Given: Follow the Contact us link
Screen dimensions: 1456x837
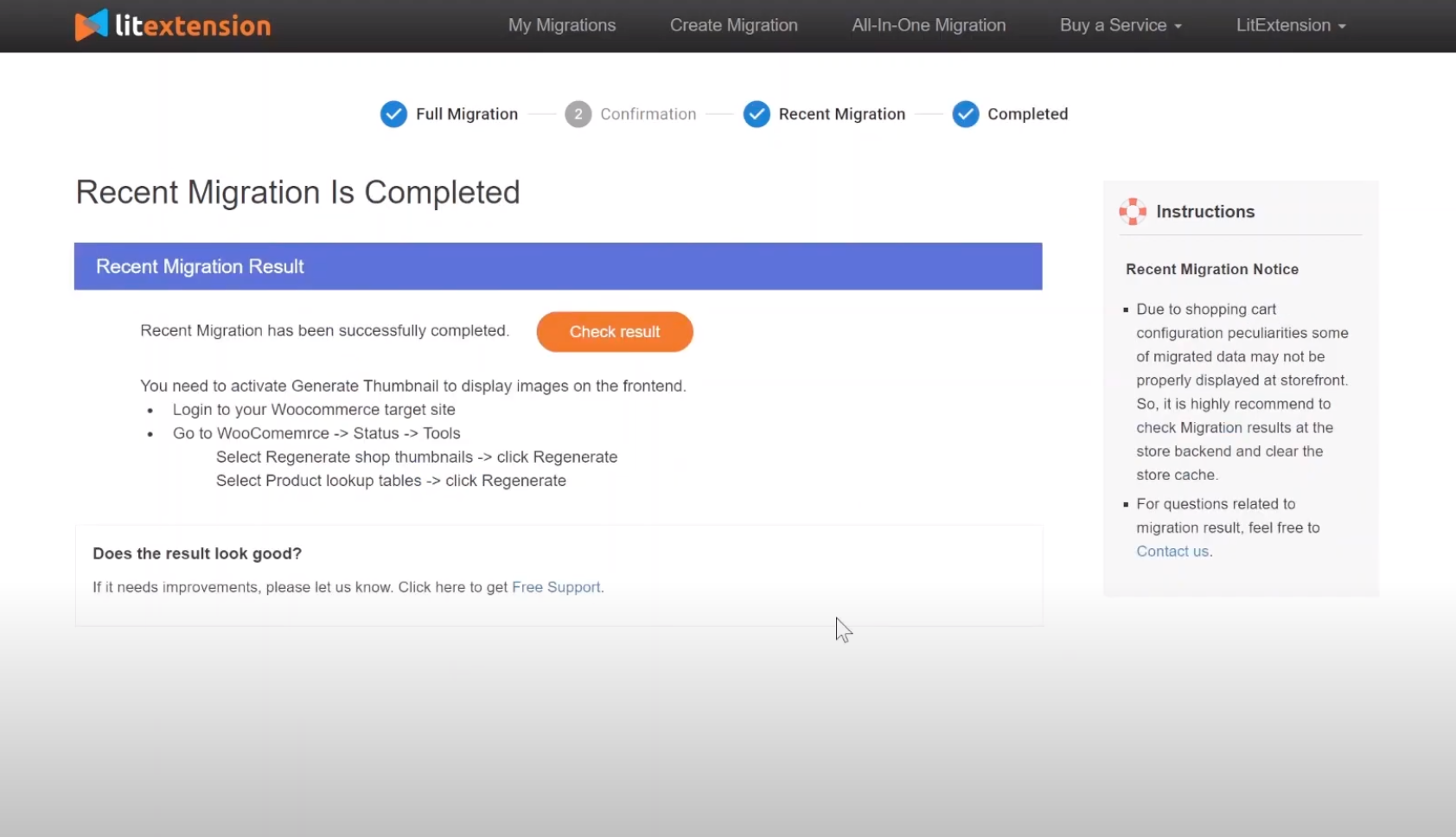Looking at the screenshot, I should [x=1172, y=552].
